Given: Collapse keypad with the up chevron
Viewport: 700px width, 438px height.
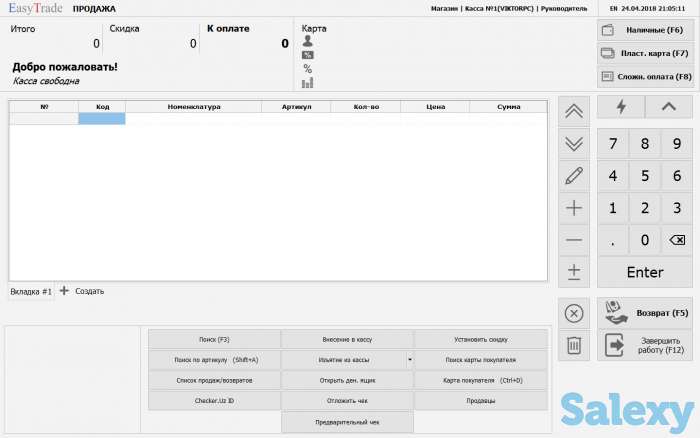Looking at the screenshot, I should tap(668, 107).
